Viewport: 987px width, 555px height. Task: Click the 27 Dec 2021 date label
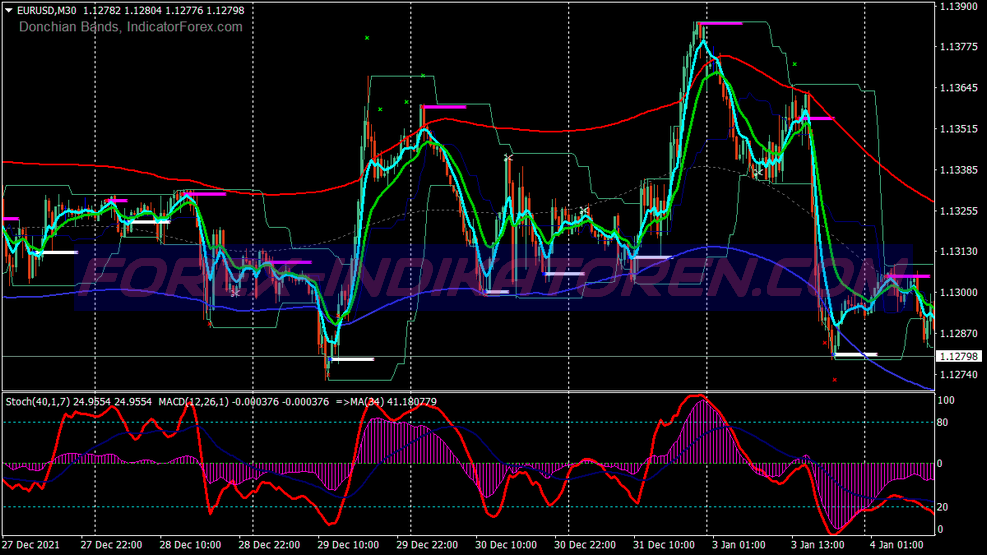[x=31, y=544]
